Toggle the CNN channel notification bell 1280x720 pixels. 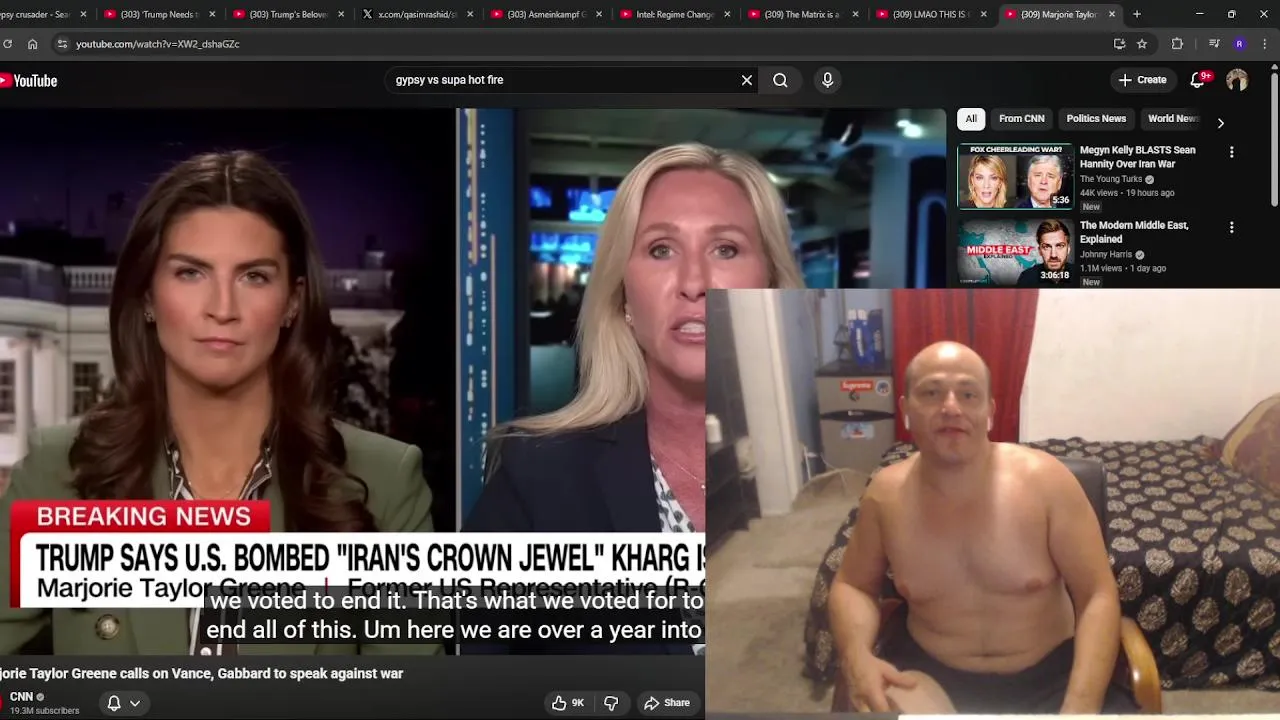click(114, 703)
